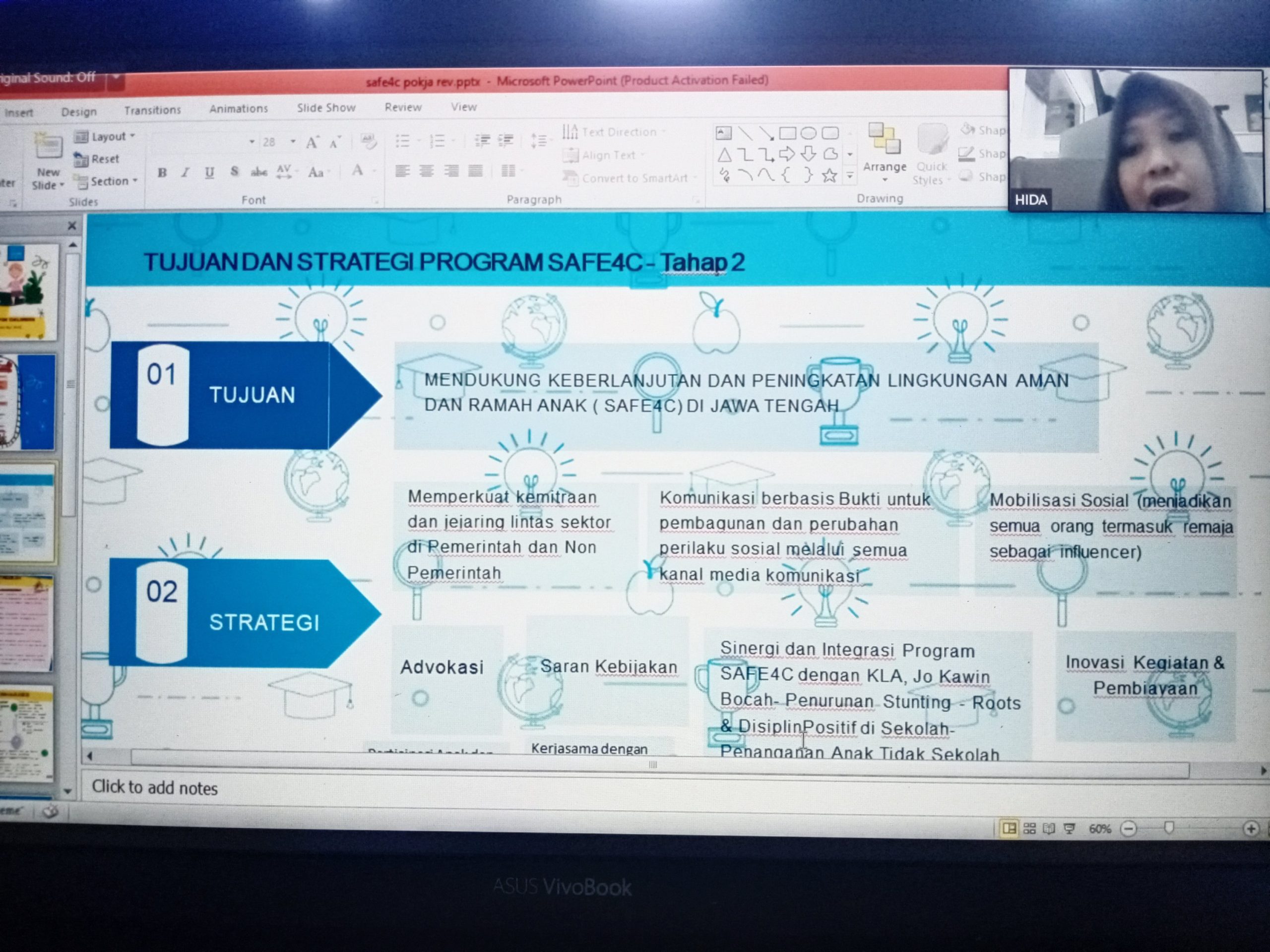Toggle Italic formatting
Viewport: 1270px width, 952px height.
coord(185,173)
